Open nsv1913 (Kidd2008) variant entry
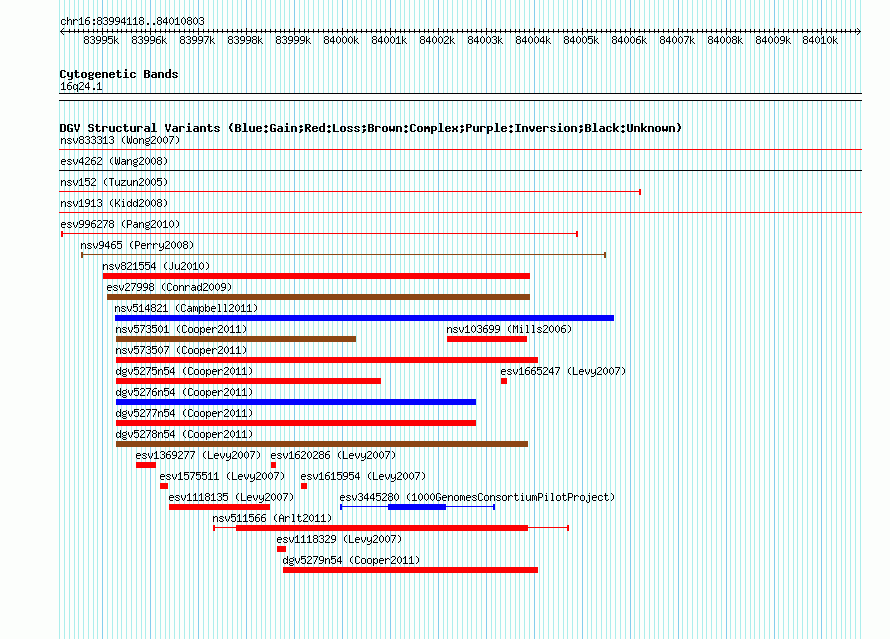The width and height of the screenshot is (890, 639). coord(114,203)
